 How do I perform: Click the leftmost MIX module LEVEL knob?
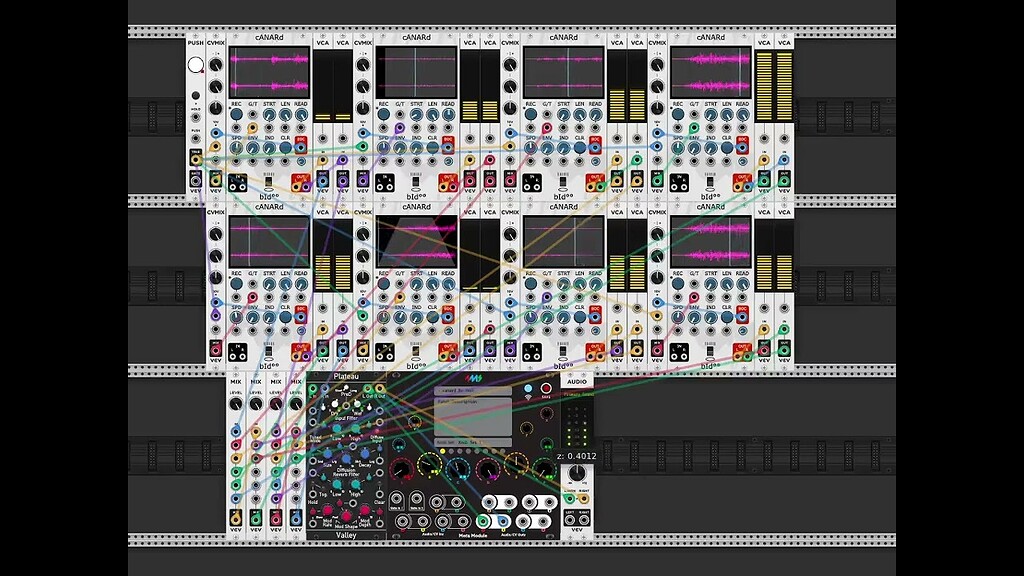click(x=236, y=404)
